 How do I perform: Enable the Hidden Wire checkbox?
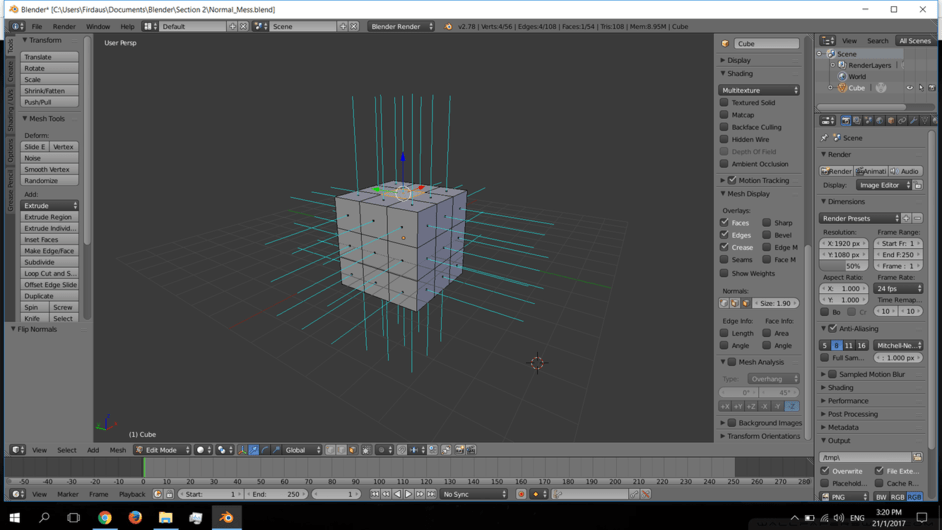click(725, 139)
